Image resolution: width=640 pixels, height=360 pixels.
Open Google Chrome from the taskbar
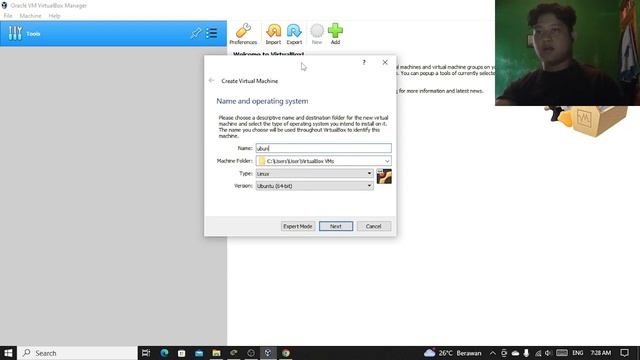(x=286, y=353)
